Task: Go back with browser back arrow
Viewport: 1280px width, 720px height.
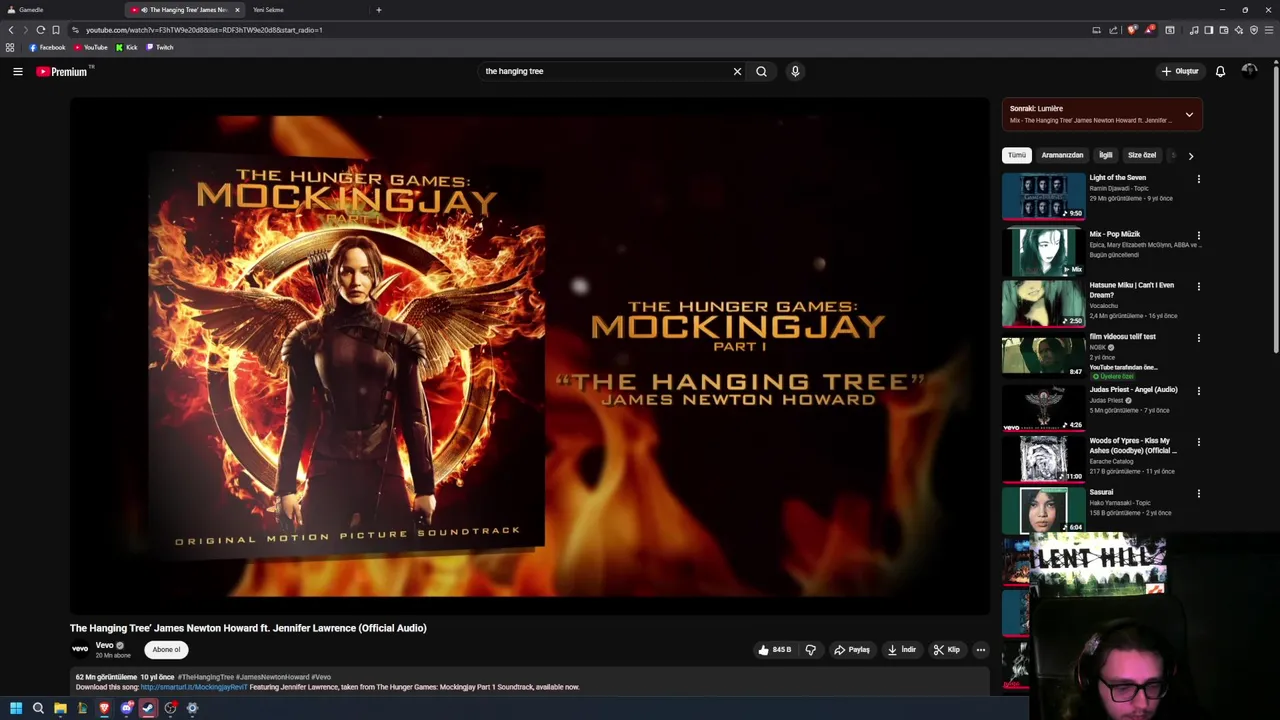Action: [x=11, y=30]
